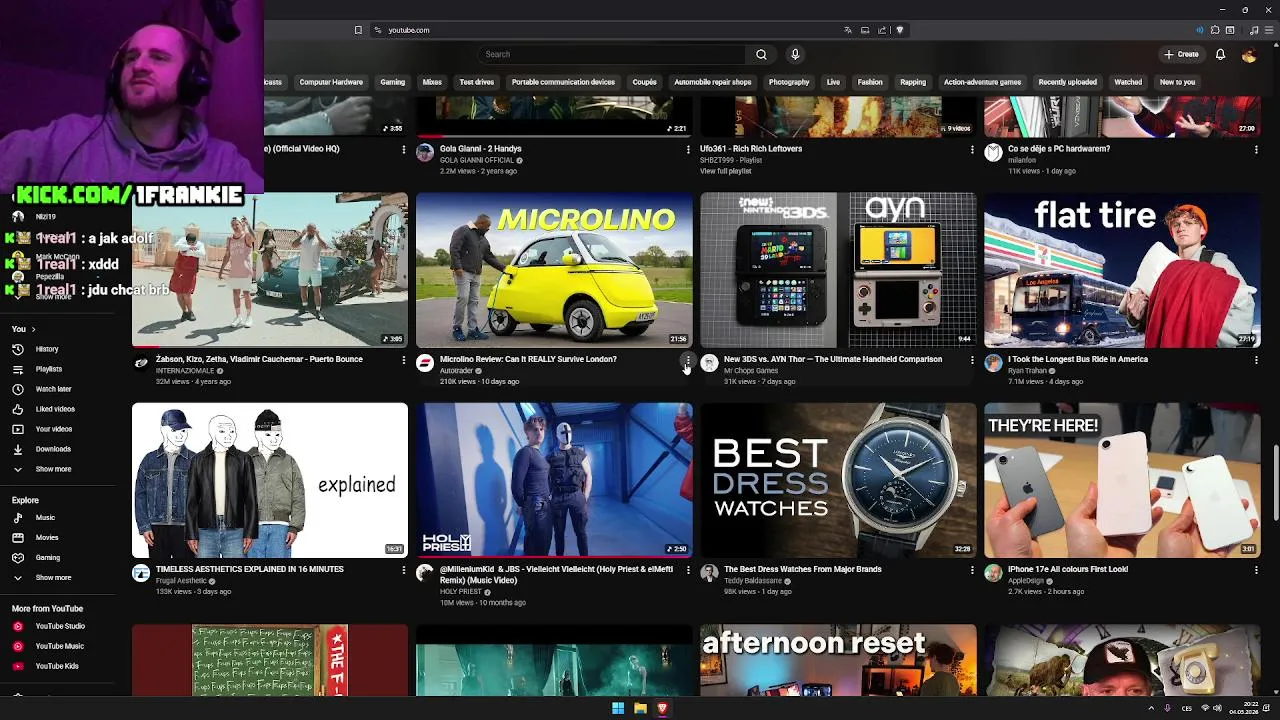Open Liked videos
The height and width of the screenshot is (720, 1280).
(x=55, y=409)
